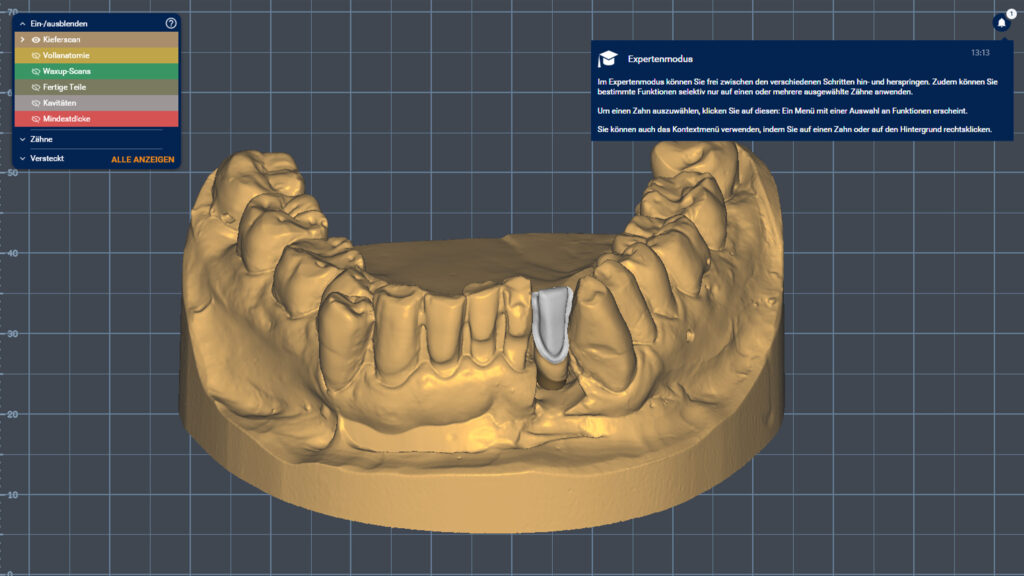
Task: Show the Waxup-Scans layer via eye icon
Action: point(36,71)
